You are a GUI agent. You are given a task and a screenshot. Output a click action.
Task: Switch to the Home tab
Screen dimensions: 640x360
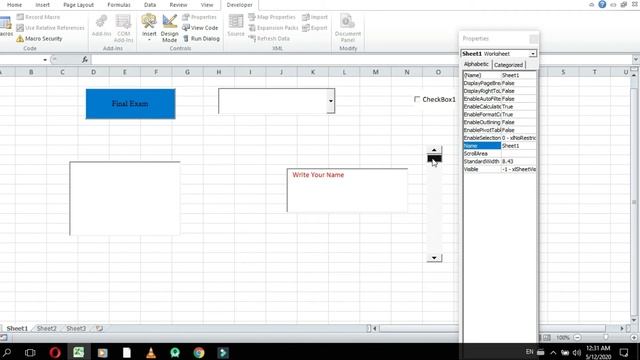coord(14,5)
